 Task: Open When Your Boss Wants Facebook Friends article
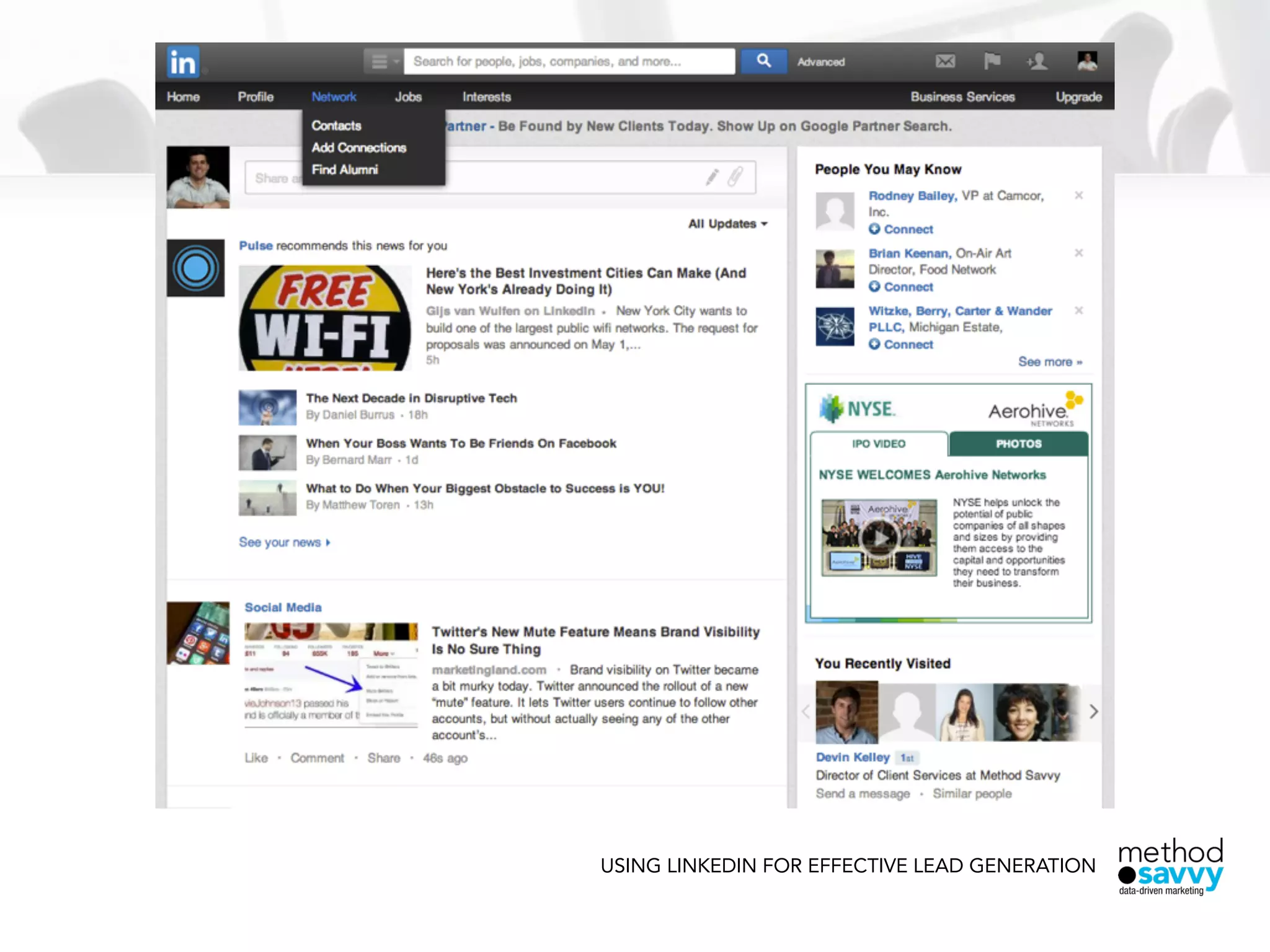click(x=461, y=443)
